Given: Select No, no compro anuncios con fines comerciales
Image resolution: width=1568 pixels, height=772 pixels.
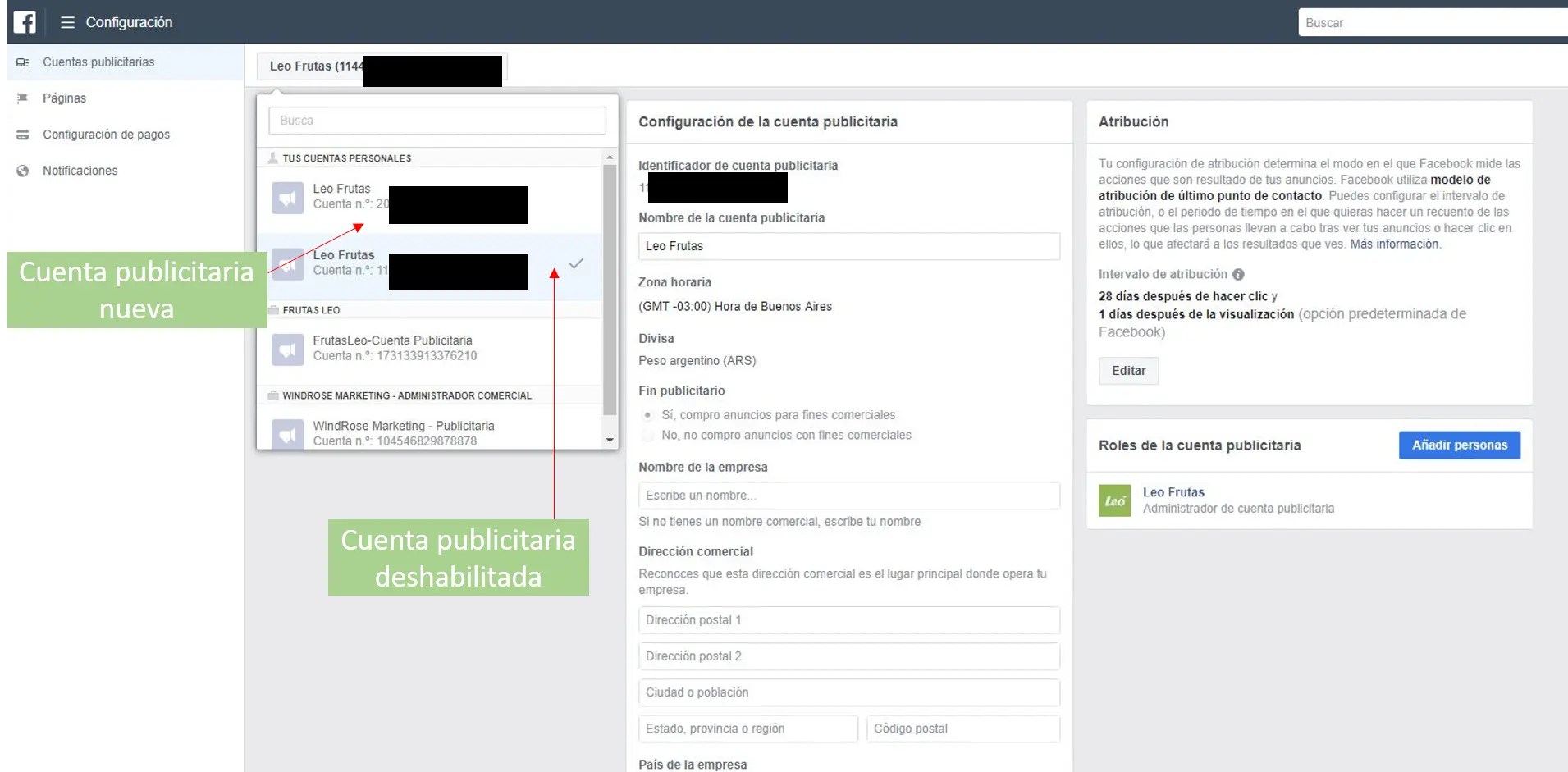Looking at the screenshot, I should coord(647,436).
